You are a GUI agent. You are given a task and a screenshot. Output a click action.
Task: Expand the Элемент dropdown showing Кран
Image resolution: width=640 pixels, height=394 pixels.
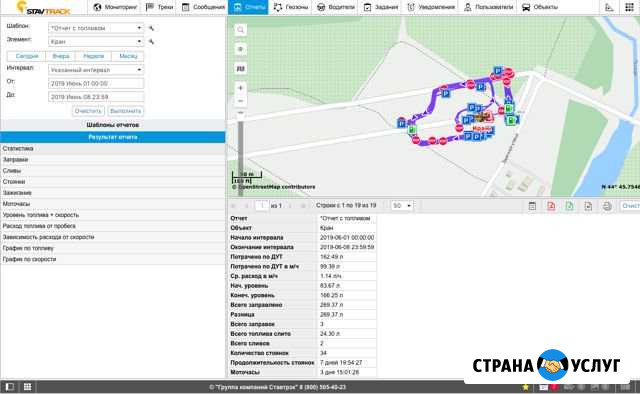click(x=96, y=41)
